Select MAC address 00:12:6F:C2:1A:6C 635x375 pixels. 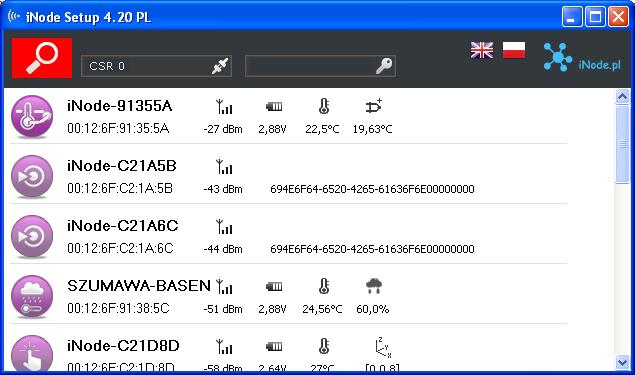point(120,248)
